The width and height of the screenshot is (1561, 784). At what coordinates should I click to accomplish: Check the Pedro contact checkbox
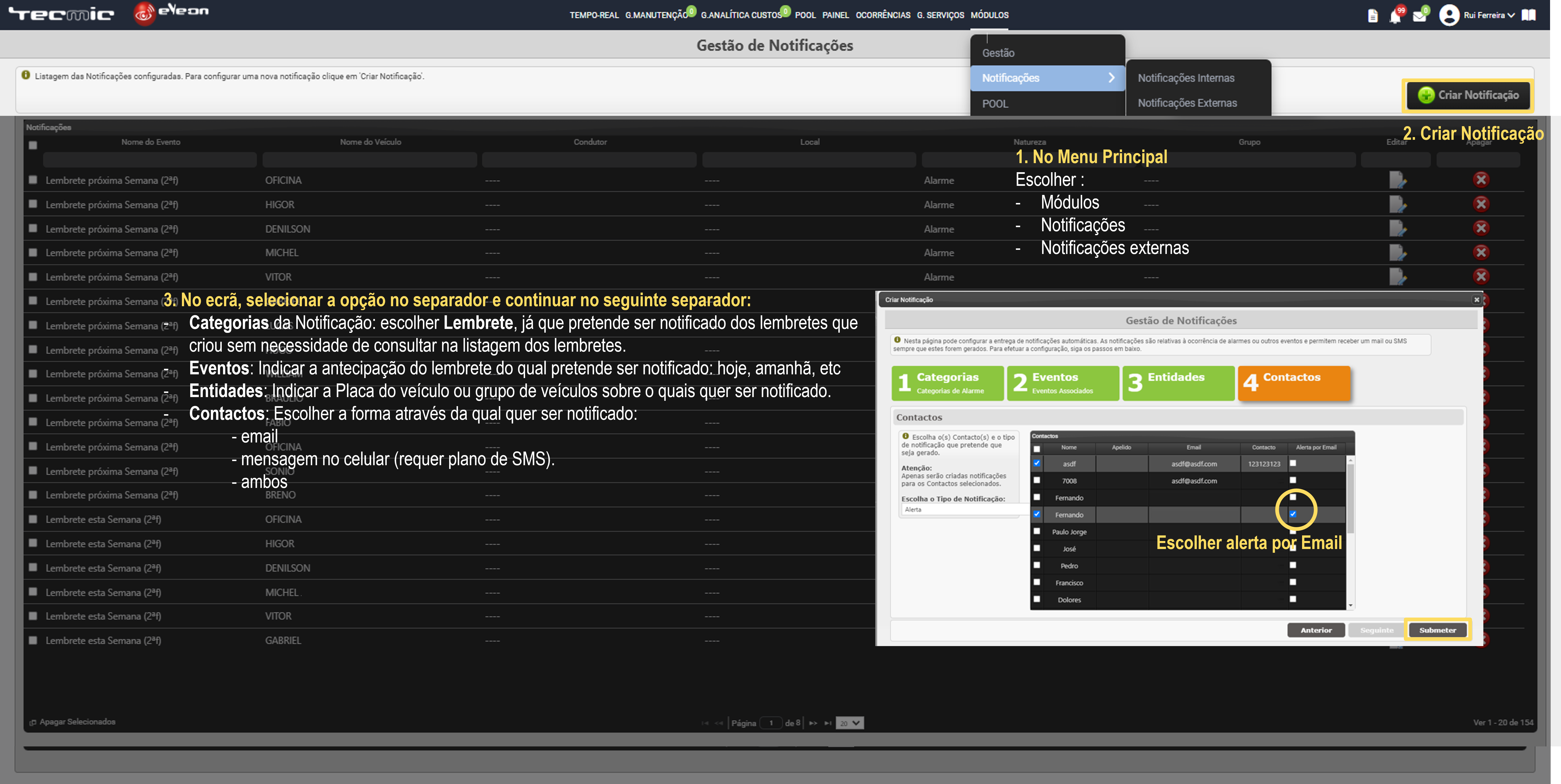[1037, 565]
